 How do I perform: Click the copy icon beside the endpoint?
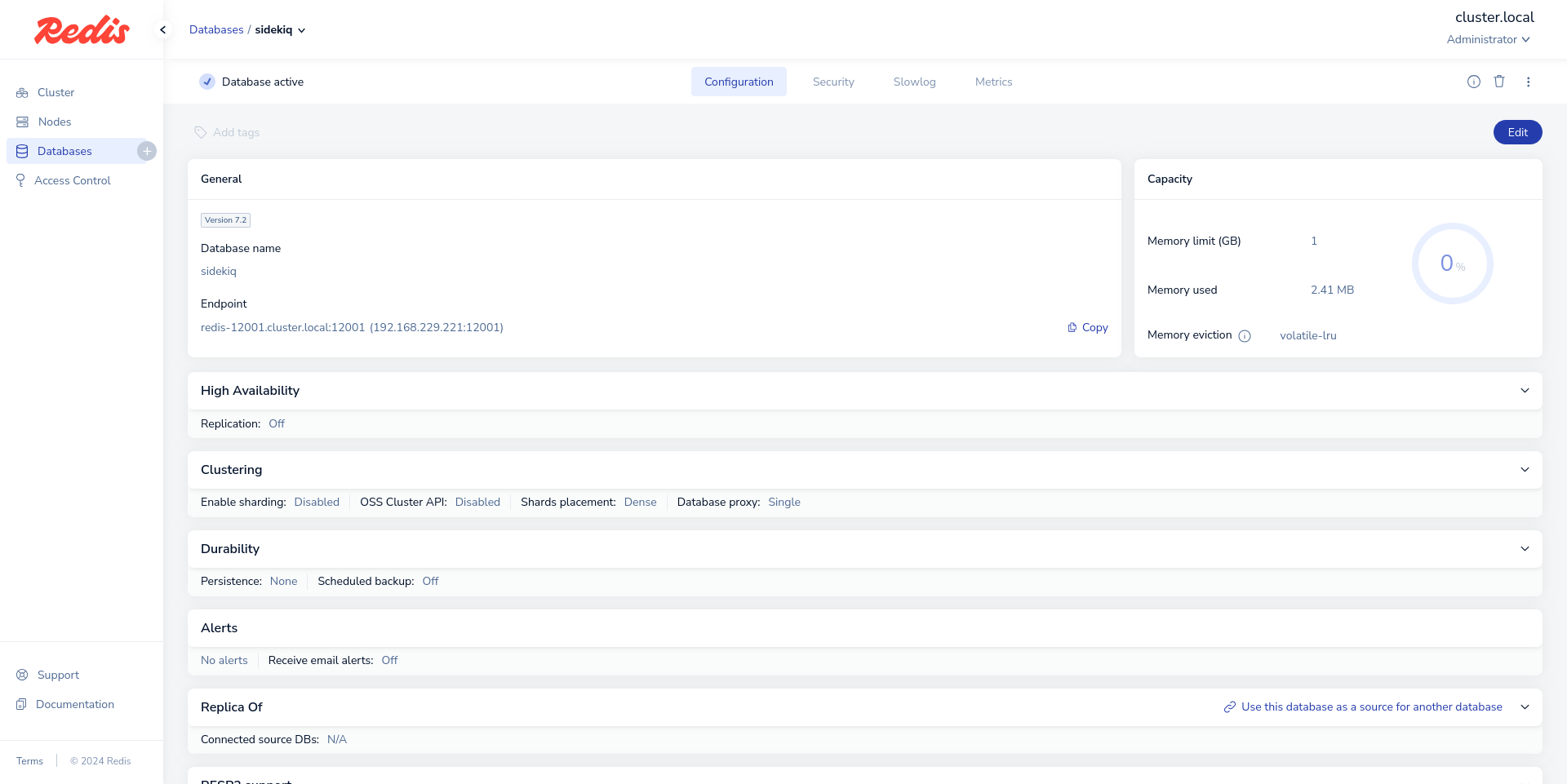(1072, 328)
